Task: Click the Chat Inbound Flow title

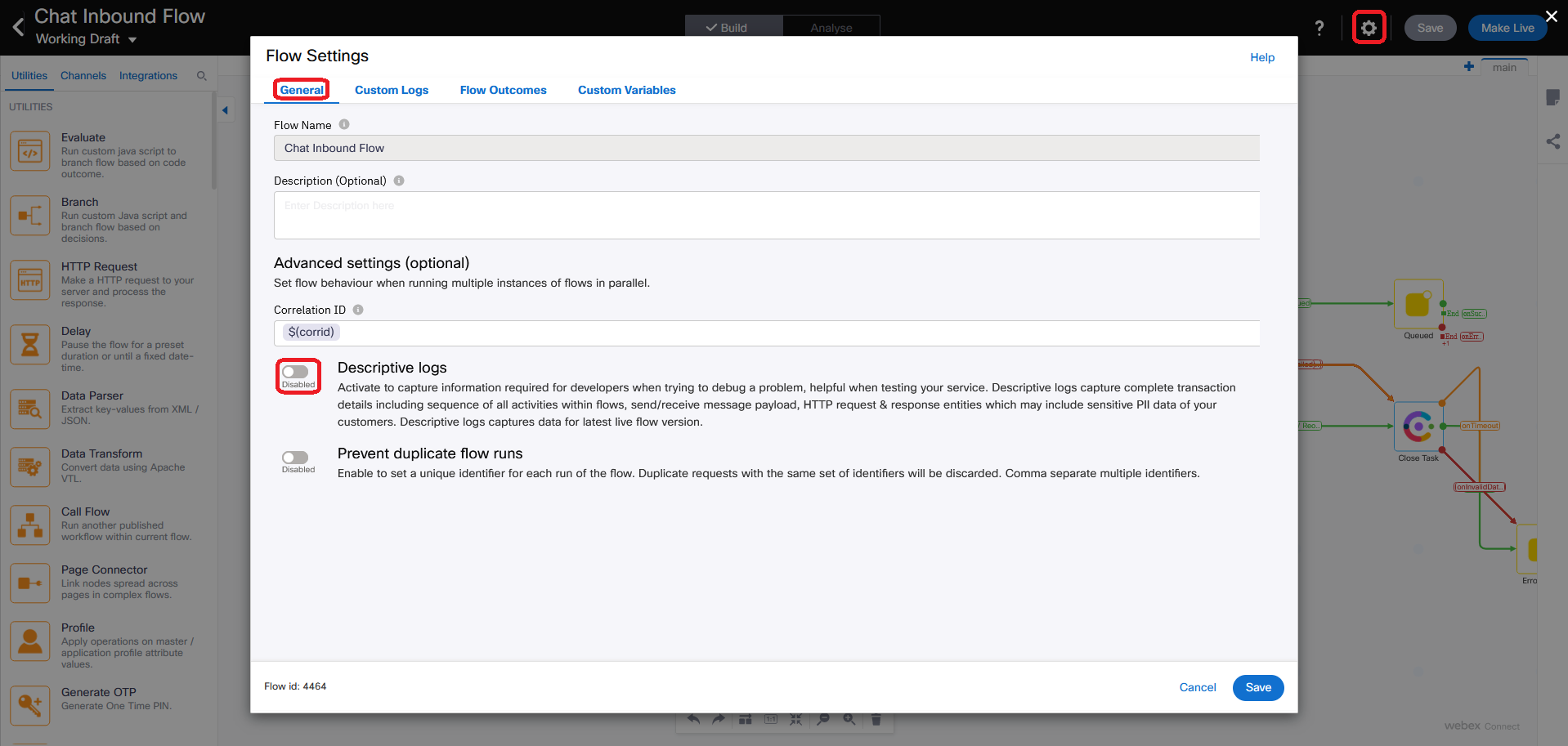Action: pos(119,16)
